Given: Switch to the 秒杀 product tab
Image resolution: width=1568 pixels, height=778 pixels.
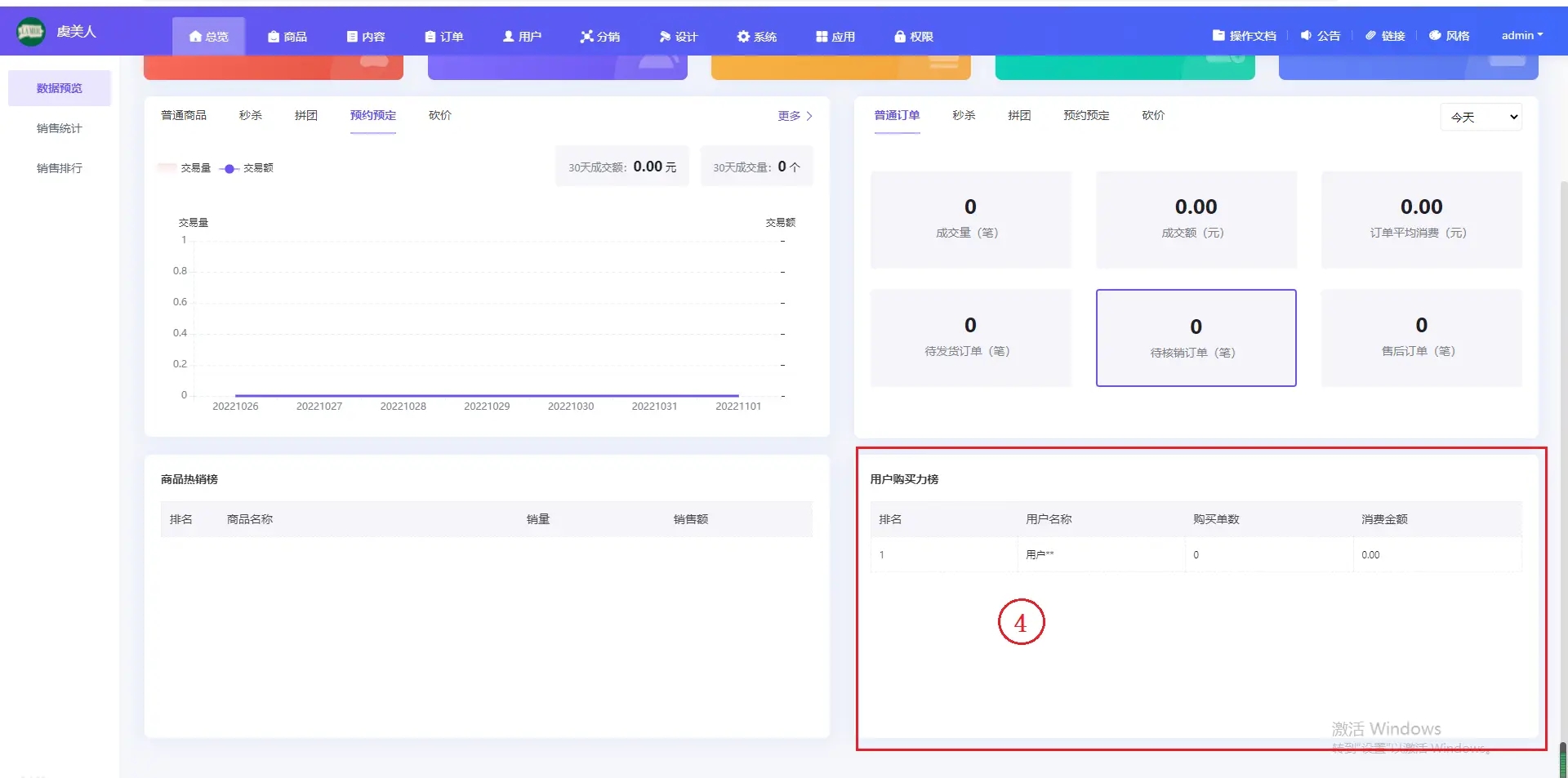Looking at the screenshot, I should pos(251,116).
